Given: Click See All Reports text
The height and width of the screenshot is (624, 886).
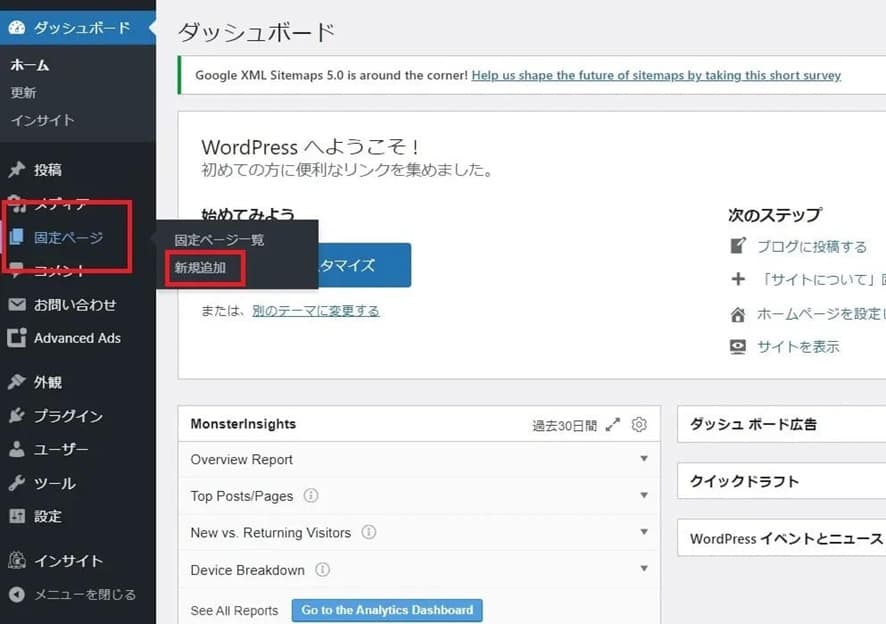Looking at the screenshot, I should pyautogui.click(x=234, y=611).
